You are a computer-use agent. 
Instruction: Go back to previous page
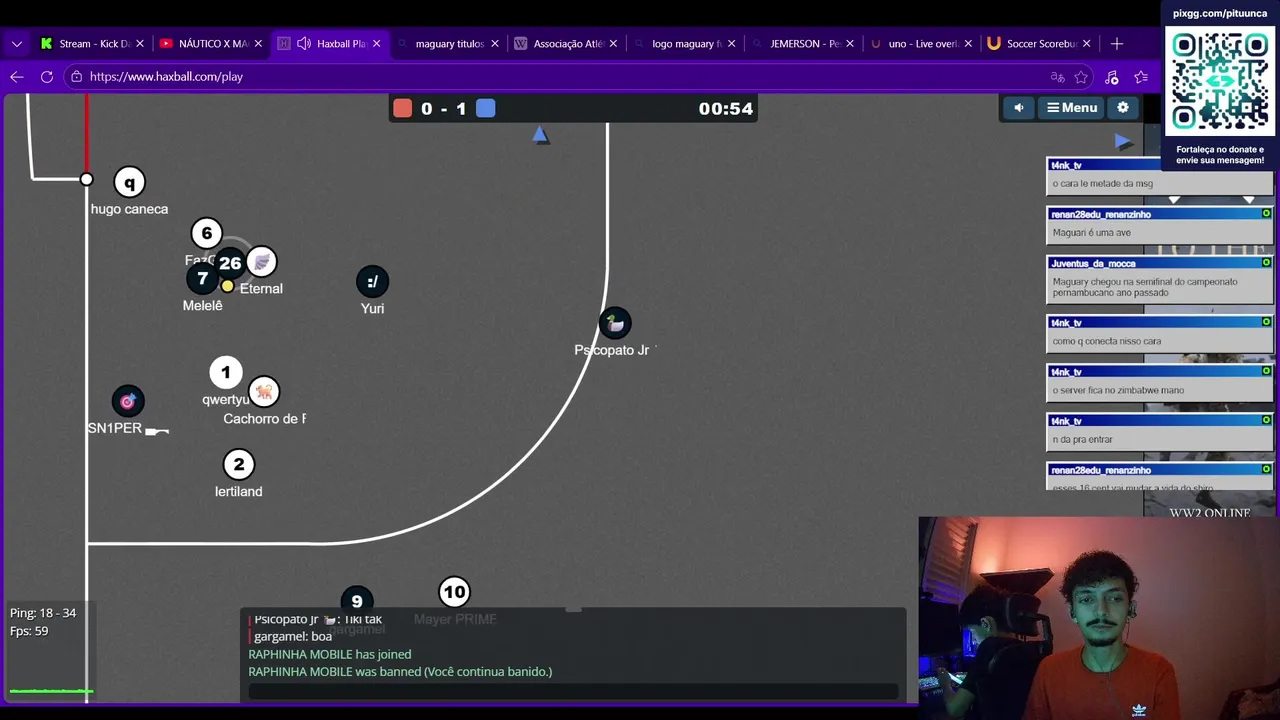[17, 77]
